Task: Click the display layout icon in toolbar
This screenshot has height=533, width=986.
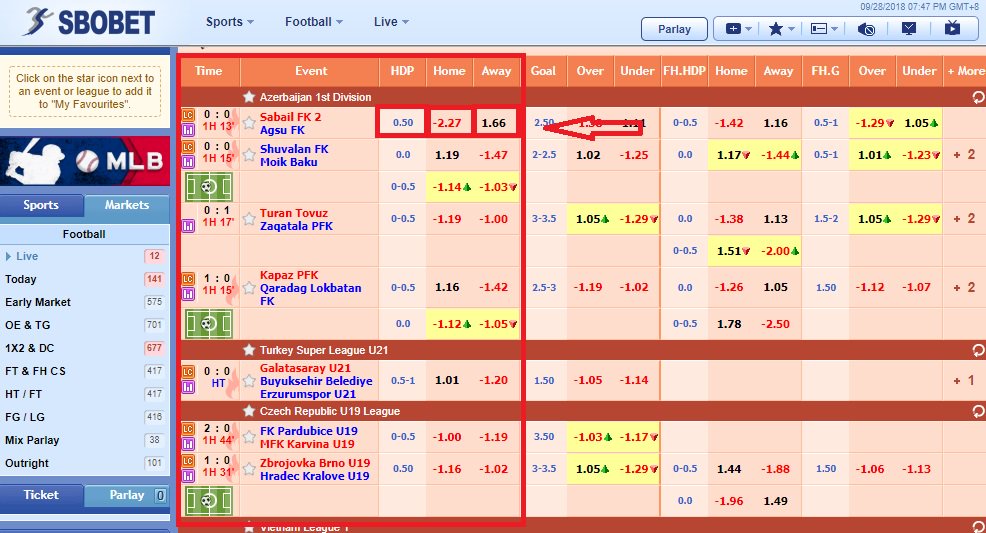Action: pyautogui.click(x=818, y=29)
